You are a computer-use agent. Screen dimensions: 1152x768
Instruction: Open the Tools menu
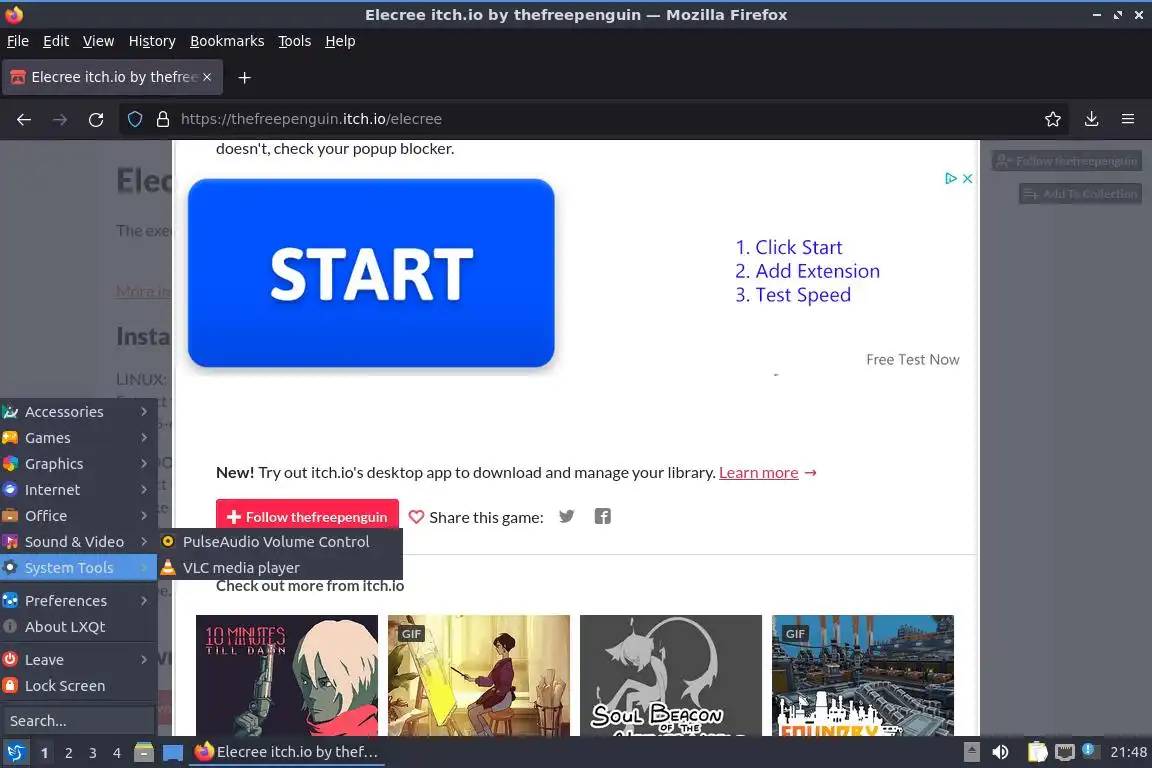click(x=295, y=41)
